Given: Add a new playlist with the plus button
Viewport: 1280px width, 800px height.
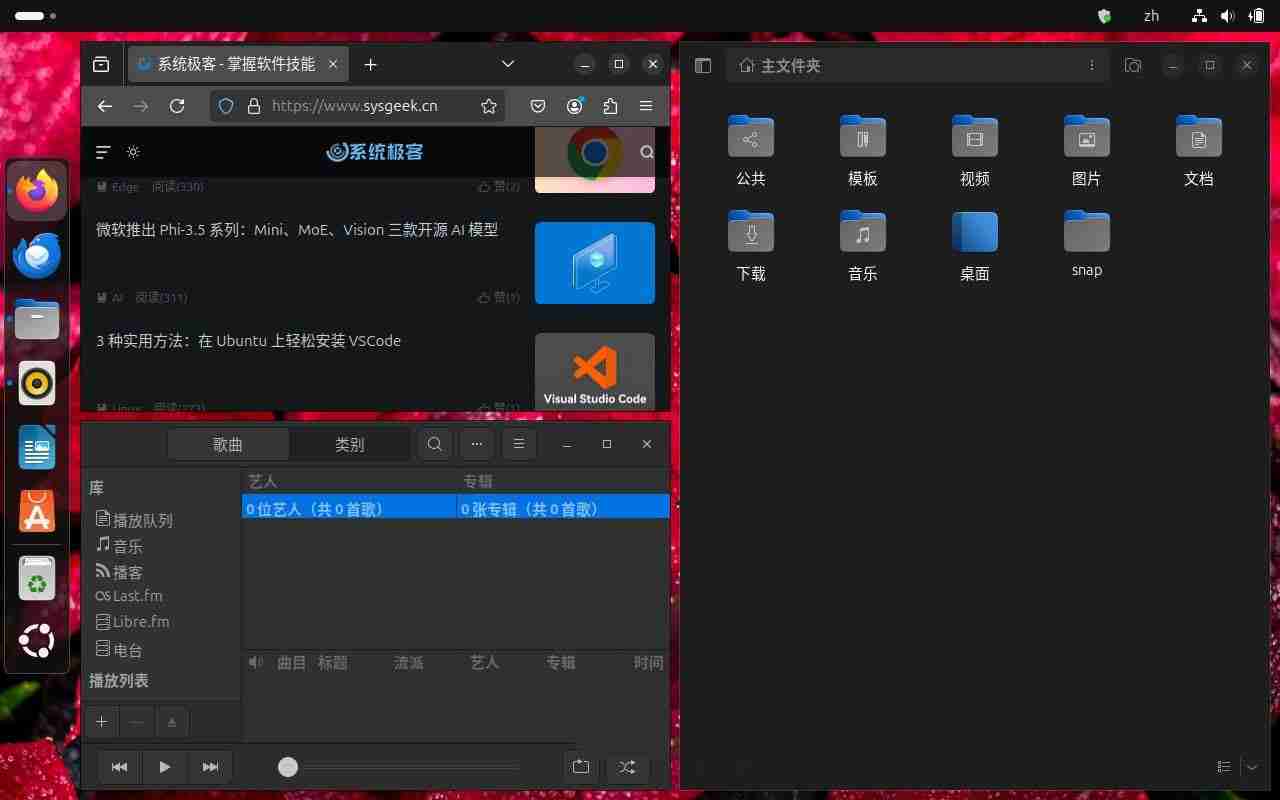Looking at the screenshot, I should click(101, 721).
